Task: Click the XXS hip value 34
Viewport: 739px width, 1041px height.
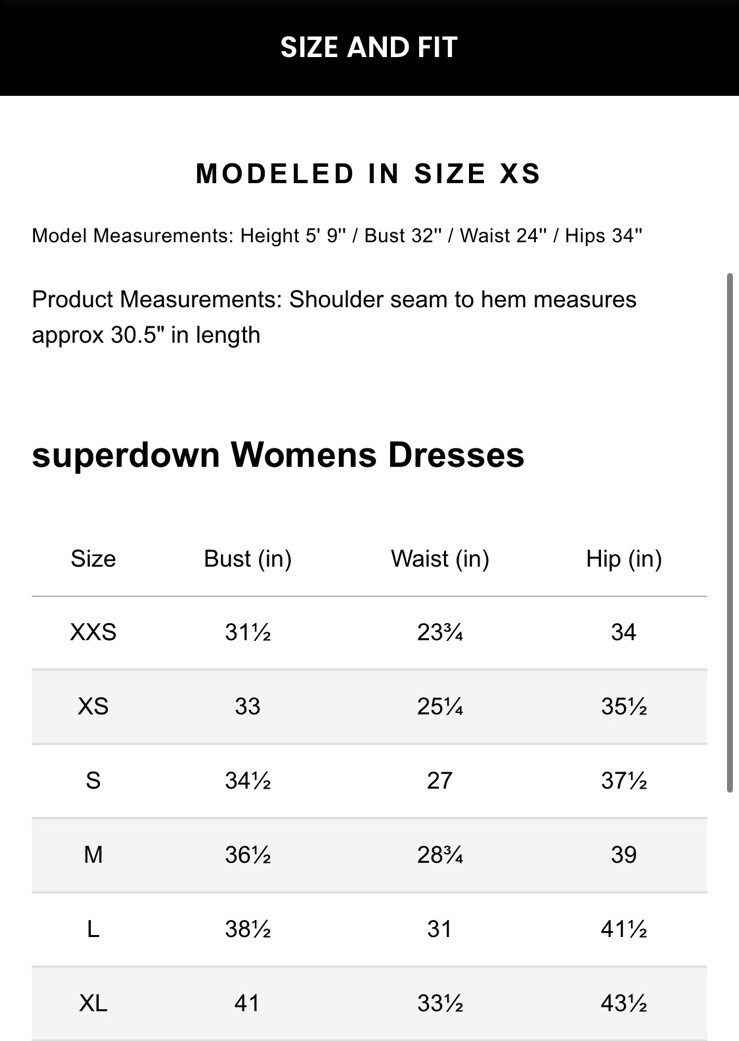Action: point(624,632)
